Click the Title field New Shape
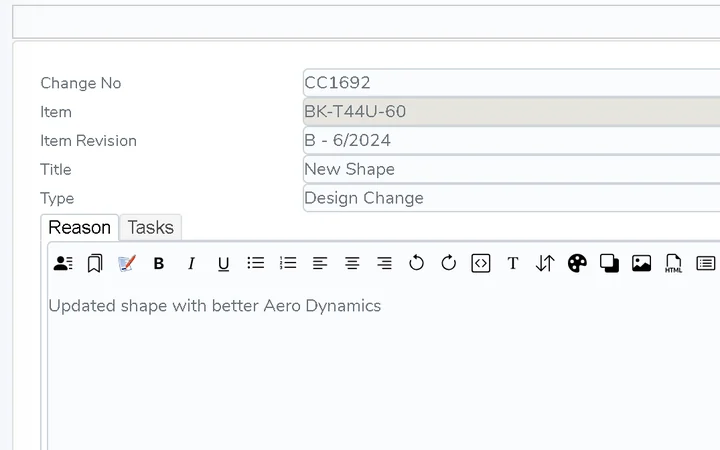The image size is (720, 450). tap(512, 169)
